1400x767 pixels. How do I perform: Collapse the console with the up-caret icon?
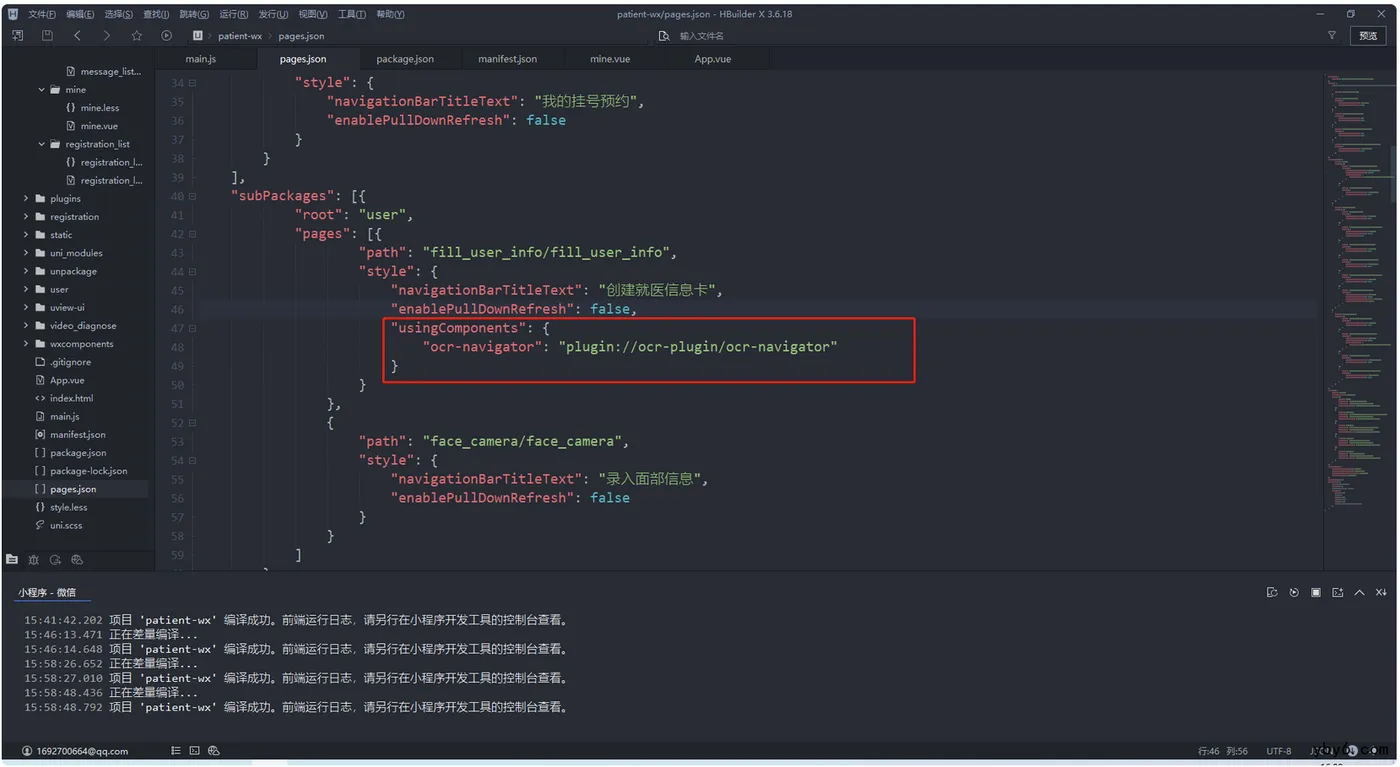1359,593
